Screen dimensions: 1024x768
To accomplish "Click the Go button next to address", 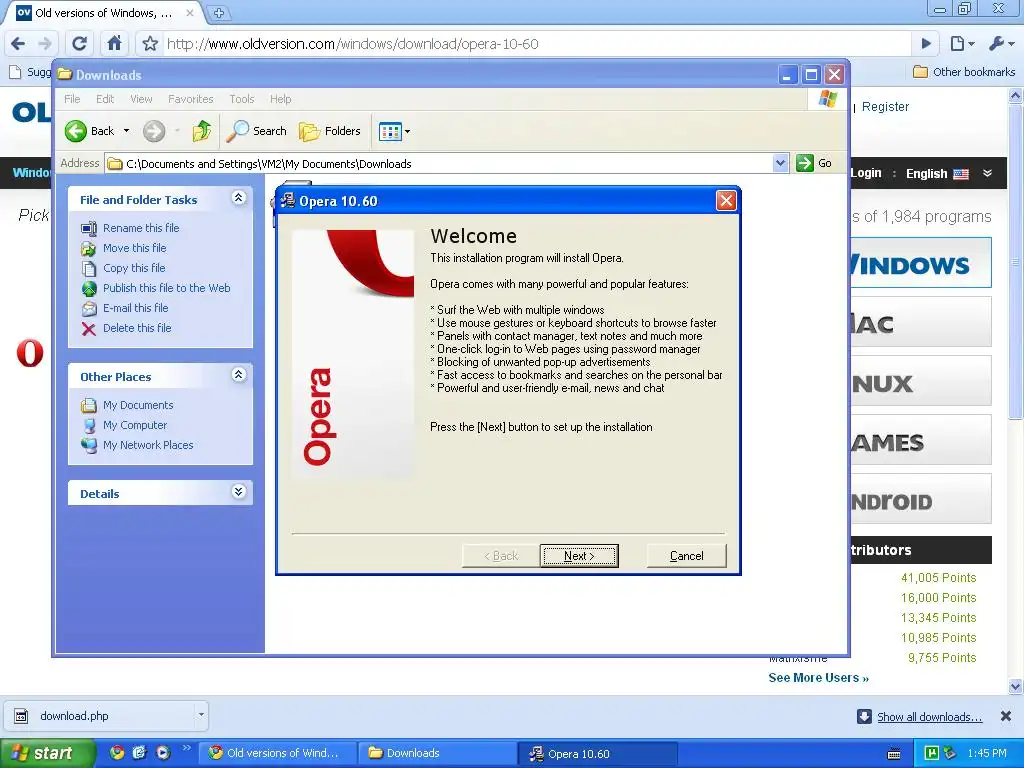I will (x=814, y=163).
